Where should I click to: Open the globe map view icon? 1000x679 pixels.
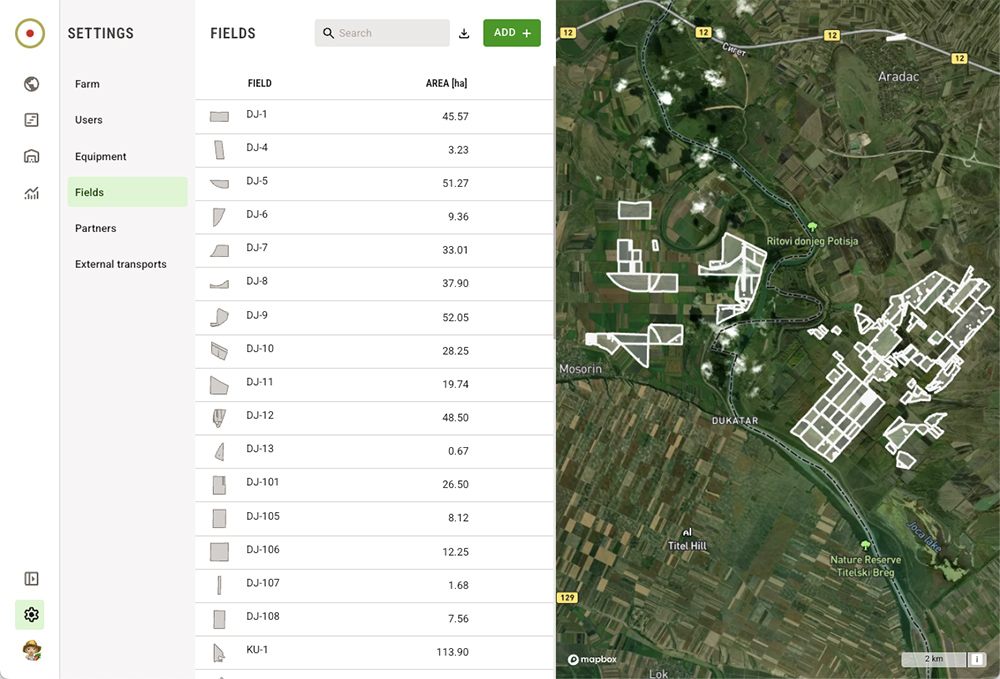31,84
